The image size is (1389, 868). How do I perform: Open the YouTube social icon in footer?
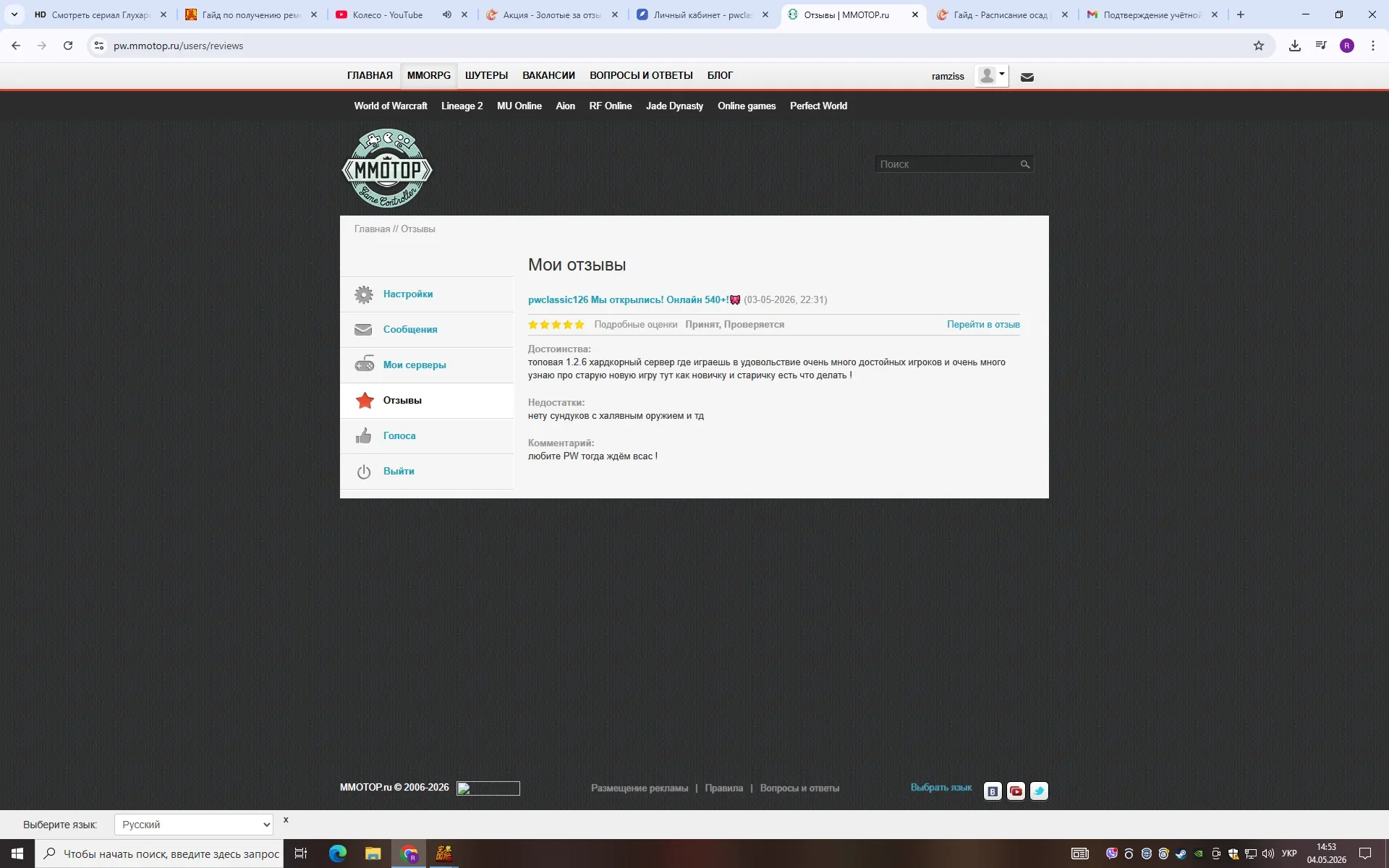click(1016, 791)
